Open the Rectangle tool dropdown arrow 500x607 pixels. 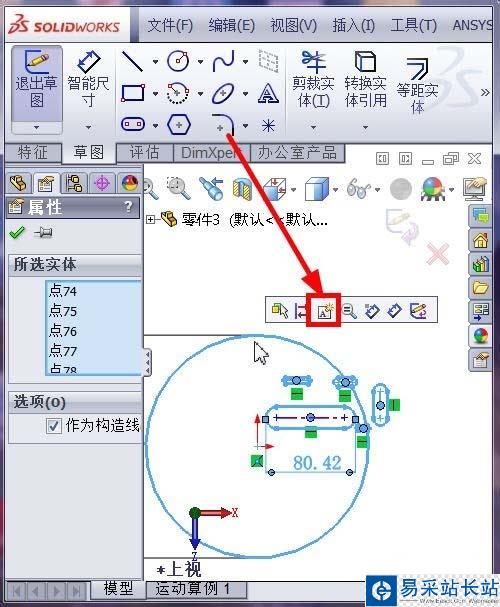[x=155, y=93]
